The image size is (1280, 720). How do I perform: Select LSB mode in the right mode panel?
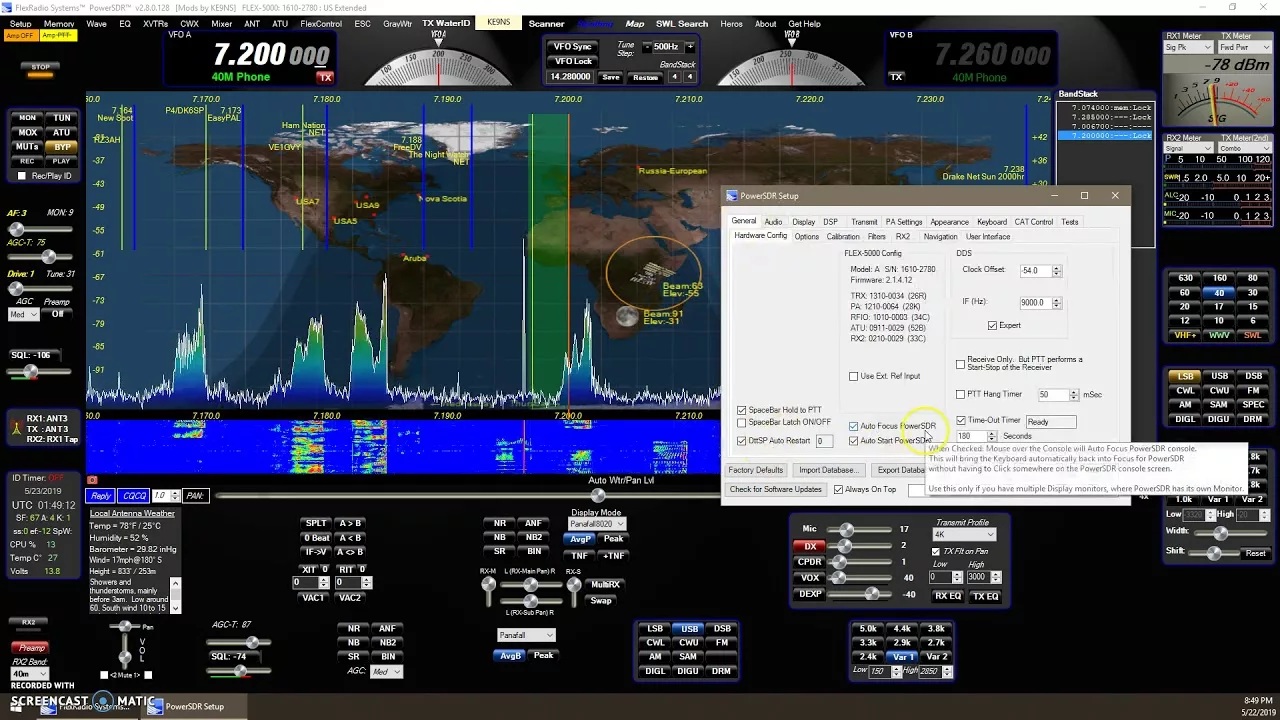click(1185, 377)
